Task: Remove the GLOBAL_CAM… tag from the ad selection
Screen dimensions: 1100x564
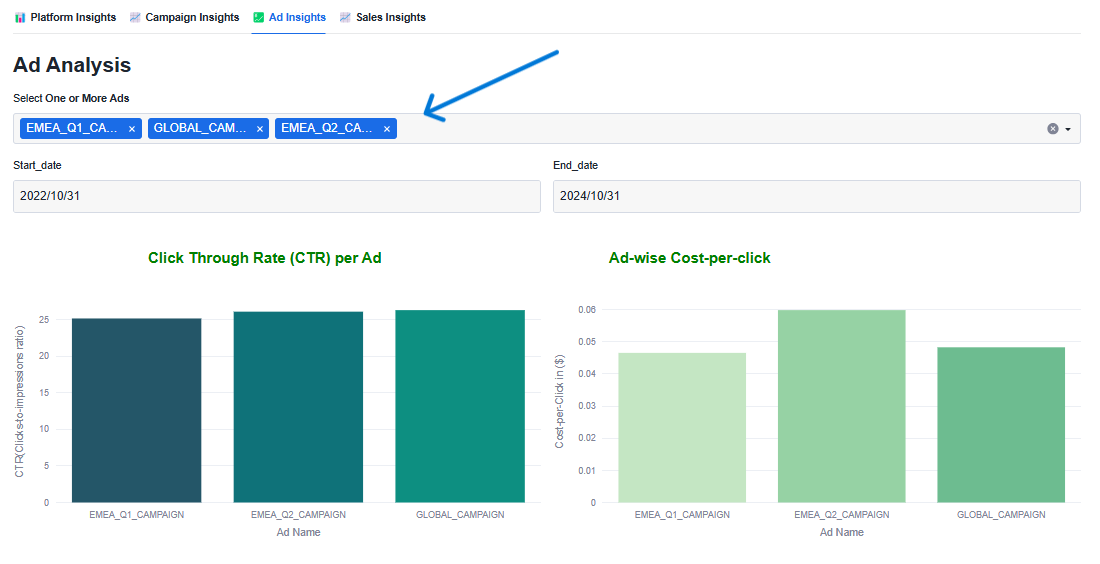Action: (260, 129)
